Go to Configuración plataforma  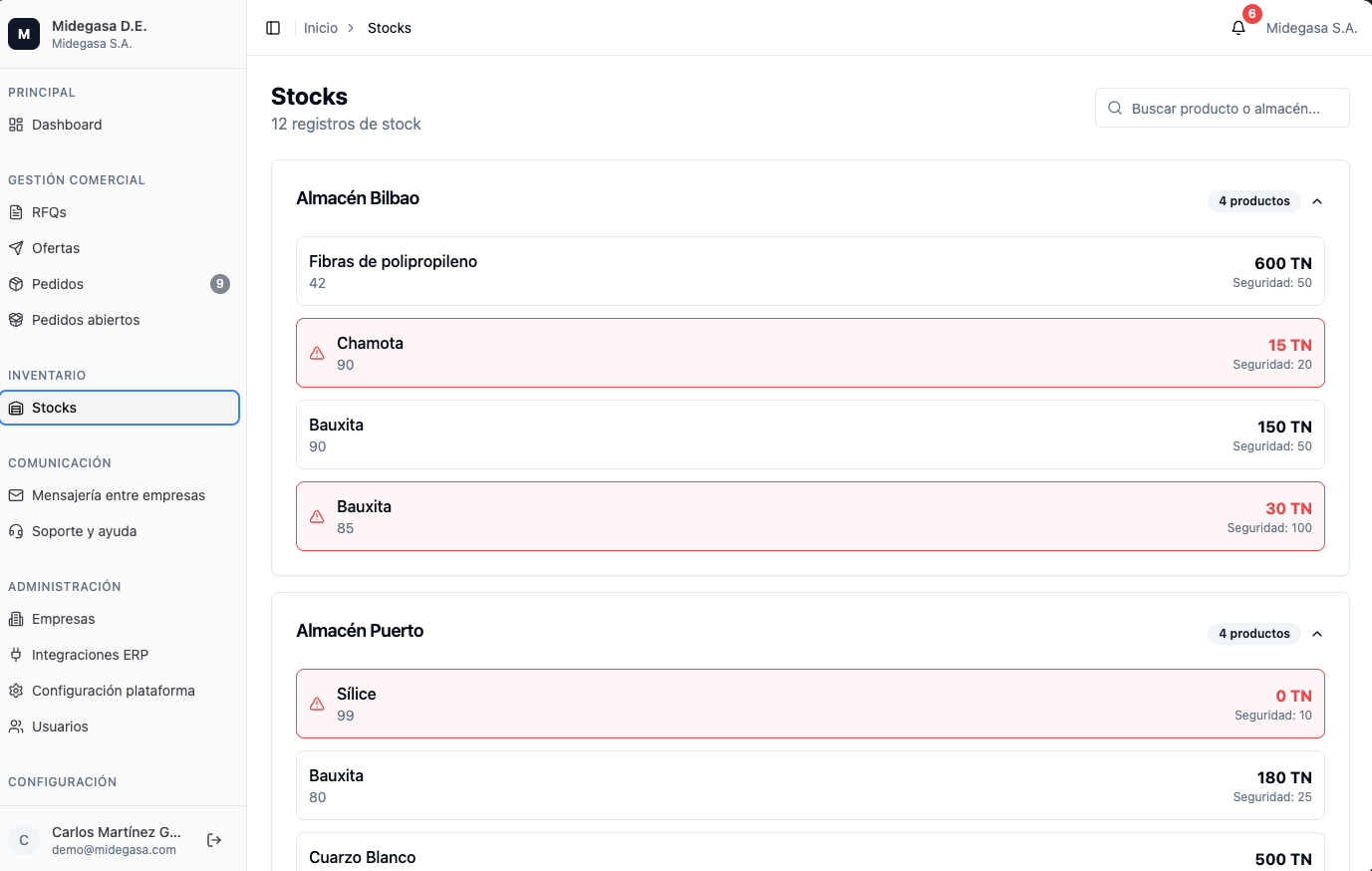(x=120, y=691)
